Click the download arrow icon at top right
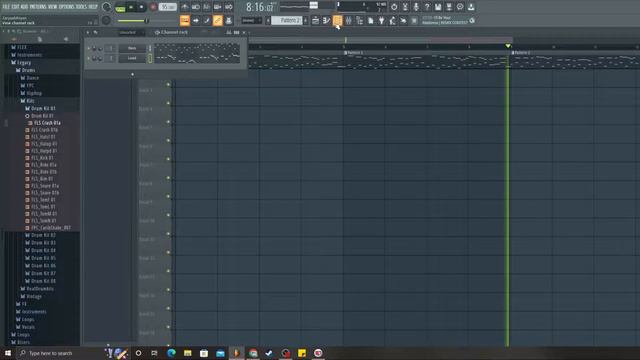Viewport: 640px width, 360px height. coord(471,7)
